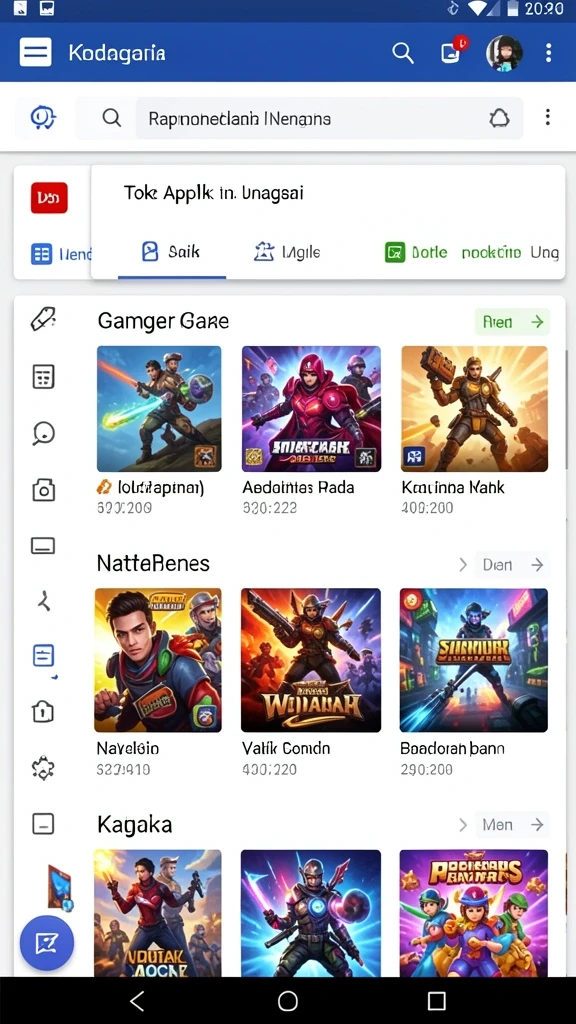Click the Gamger Gare section heading
Viewport: 576px width, 1024px height.
tap(163, 321)
